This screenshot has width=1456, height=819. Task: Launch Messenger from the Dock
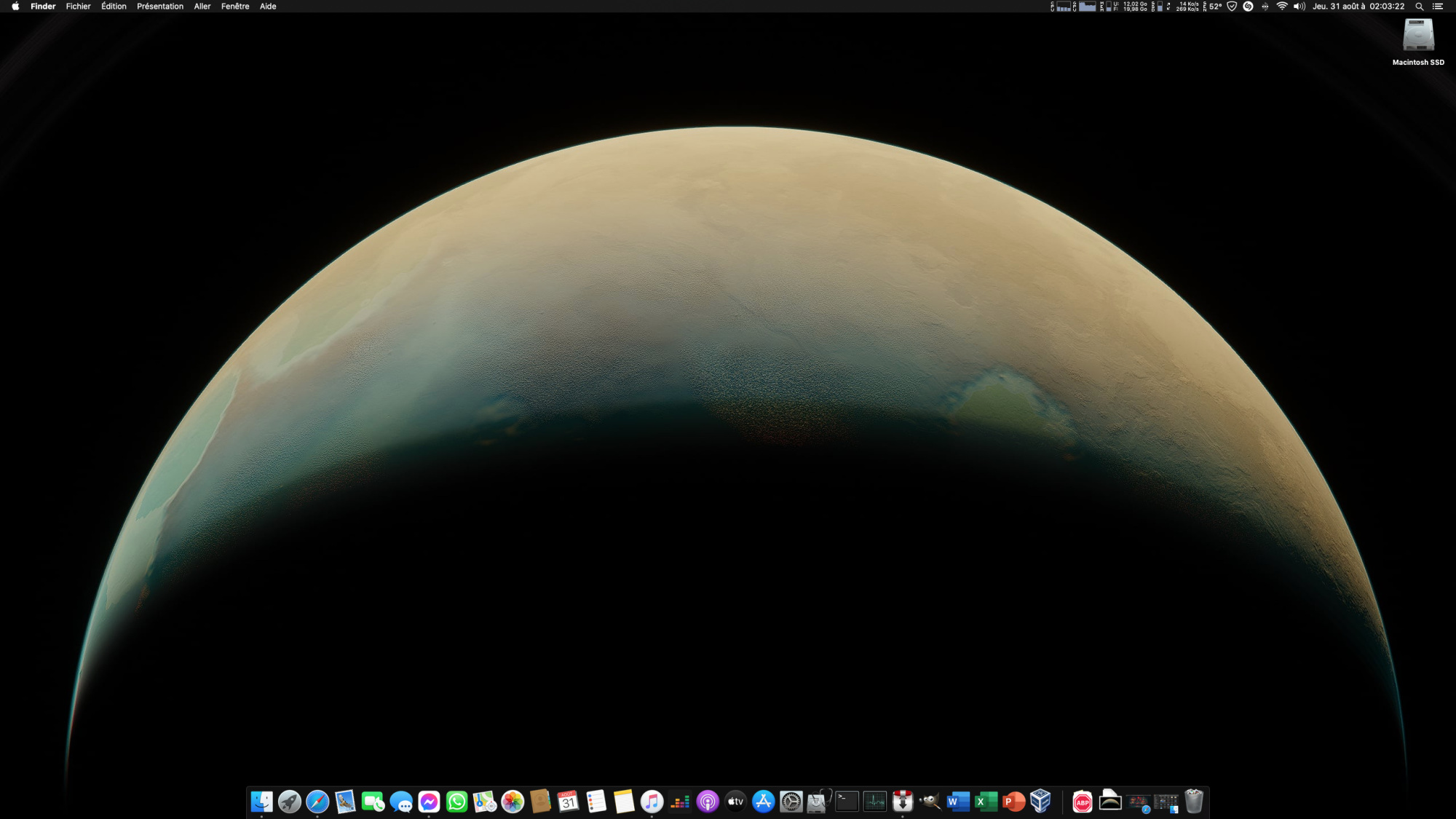(x=429, y=802)
